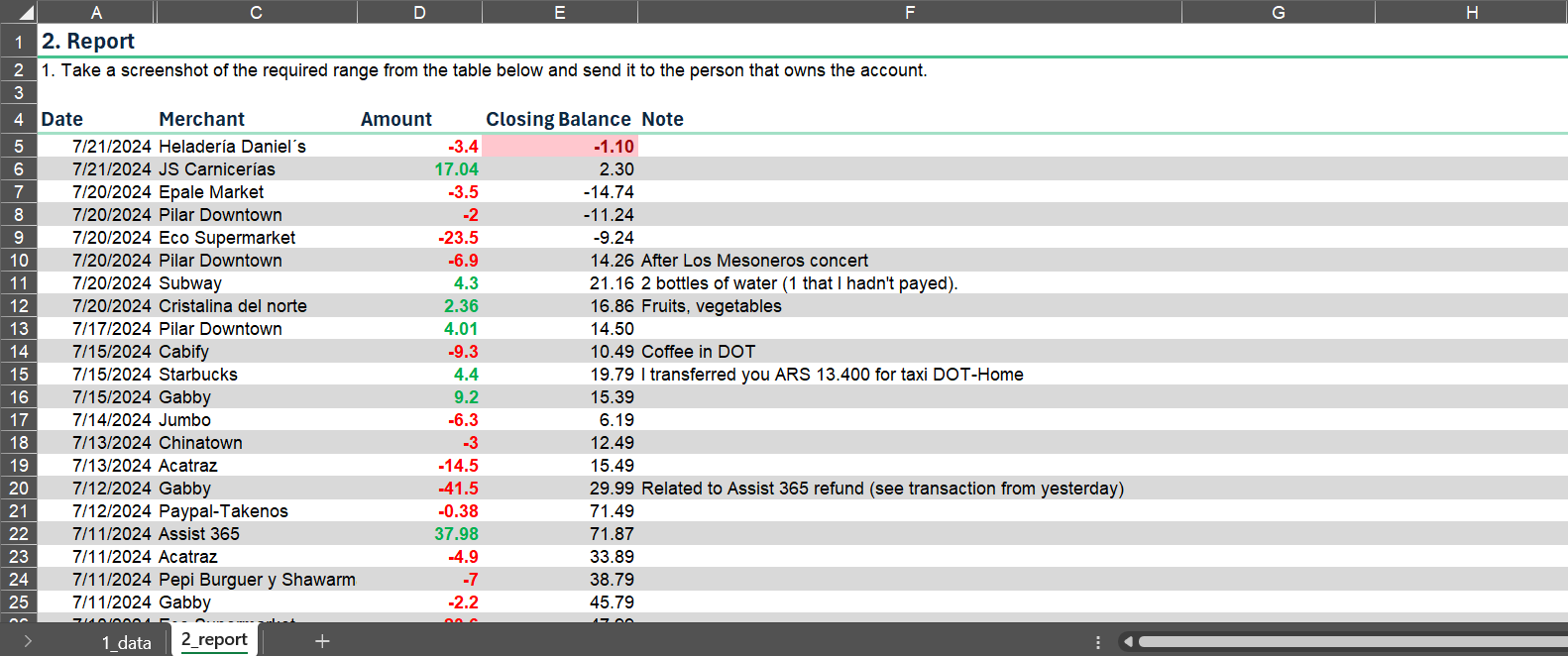The height and width of the screenshot is (656, 1568).
Task: Select the 2_report sheet tab
Action: (214, 640)
